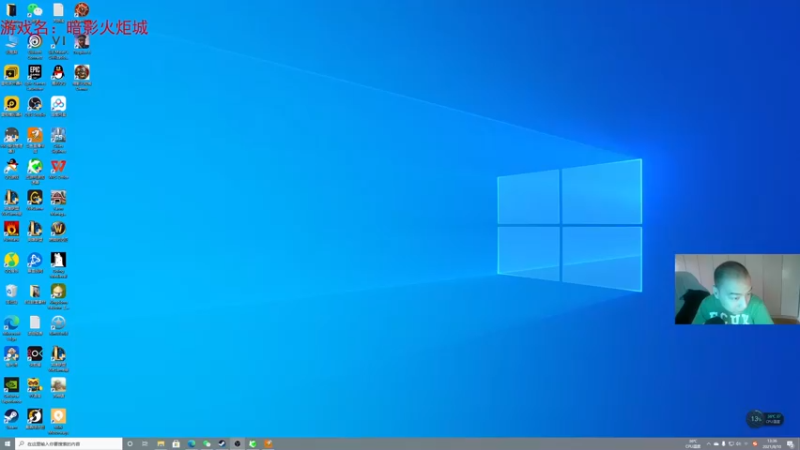Launch the Epic Games Launcher shortcut

(35, 72)
